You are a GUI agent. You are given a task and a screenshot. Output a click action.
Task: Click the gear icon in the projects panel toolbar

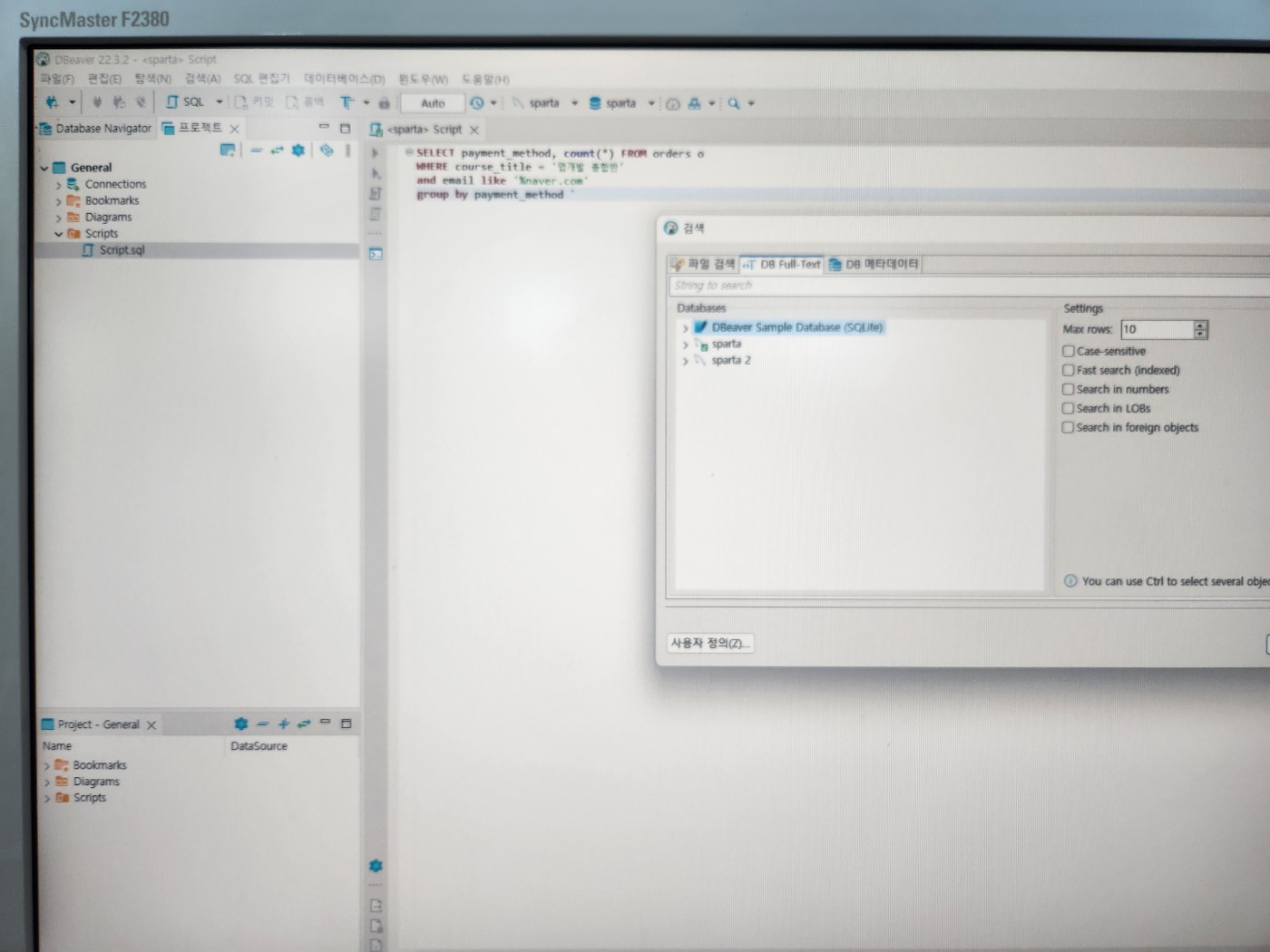click(x=298, y=151)
